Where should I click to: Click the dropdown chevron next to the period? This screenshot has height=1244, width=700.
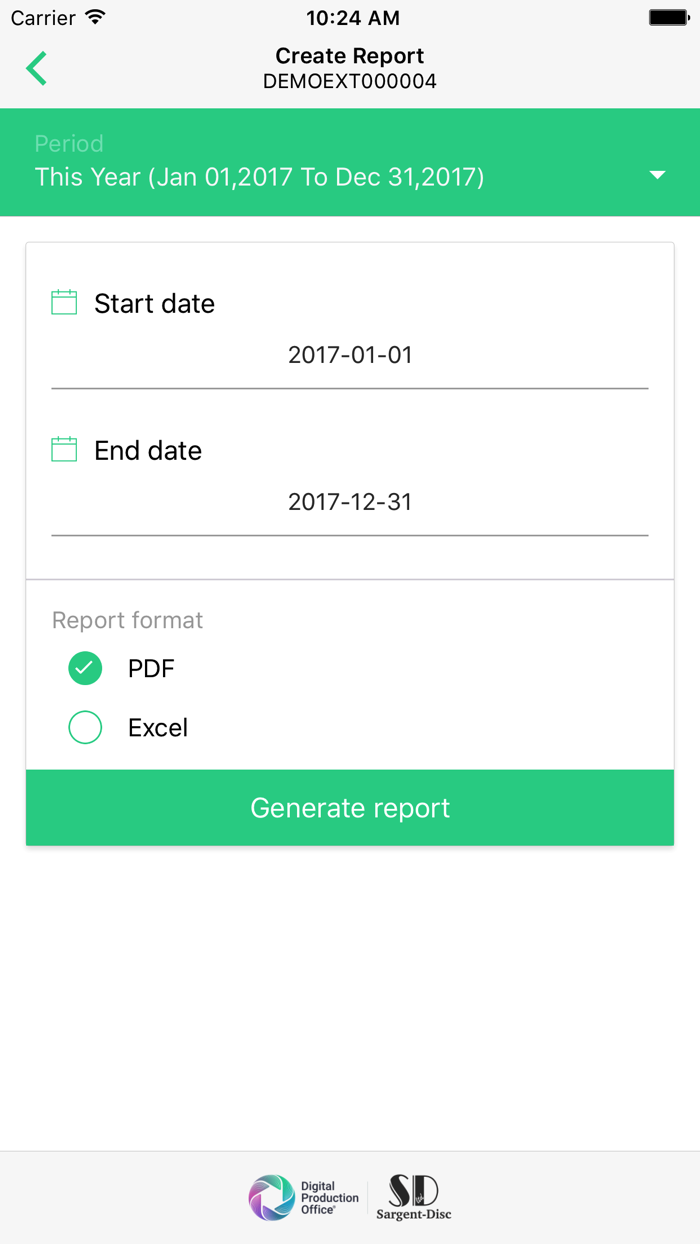click(657, 174)
